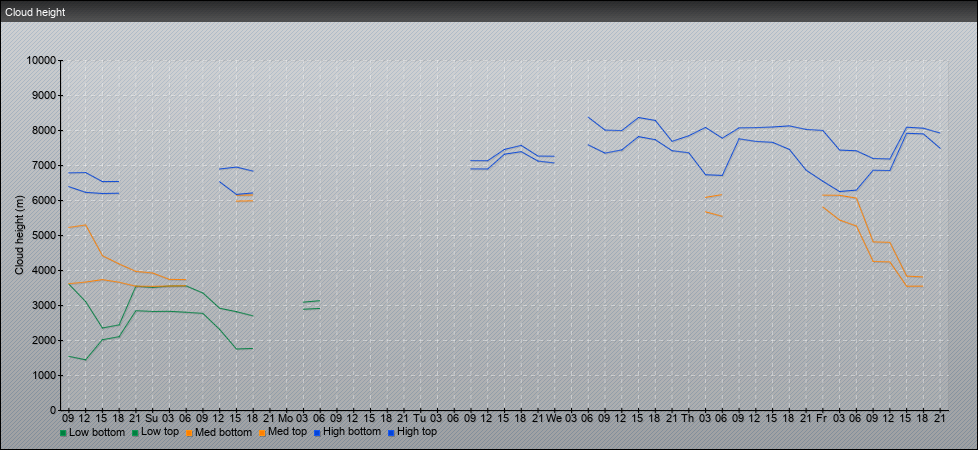Click the Fr day label on x-axis
Screen dimensions: 978x450
(x=822, y=418)
